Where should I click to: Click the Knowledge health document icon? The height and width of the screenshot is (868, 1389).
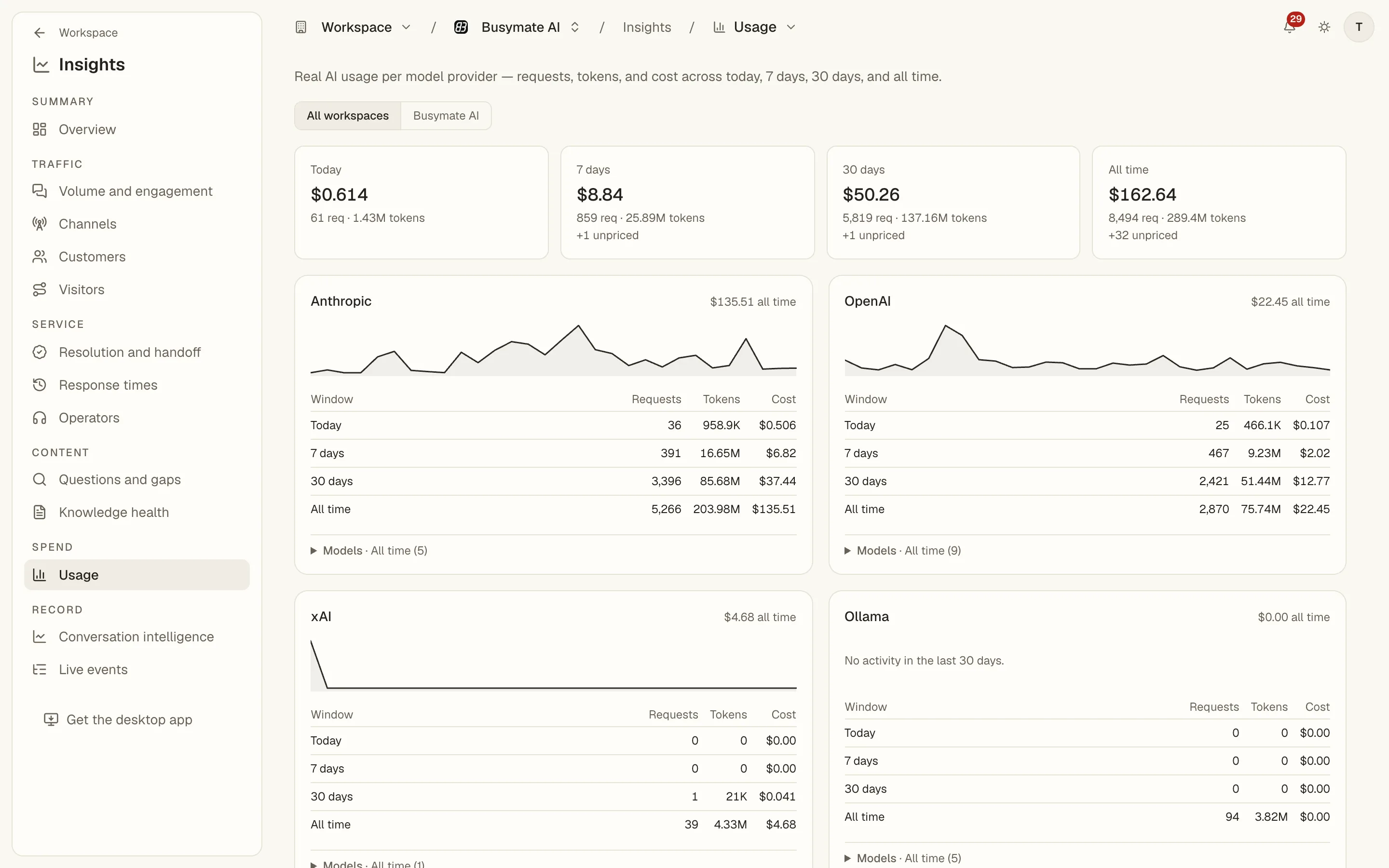[x=40, y=512]
